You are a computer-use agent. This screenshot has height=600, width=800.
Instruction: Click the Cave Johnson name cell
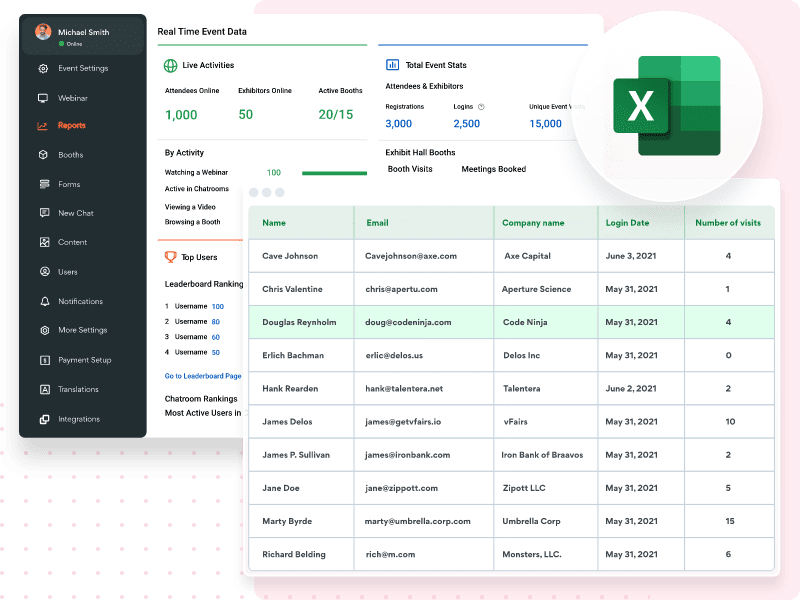pyautogui.click(x=301, y=256)
